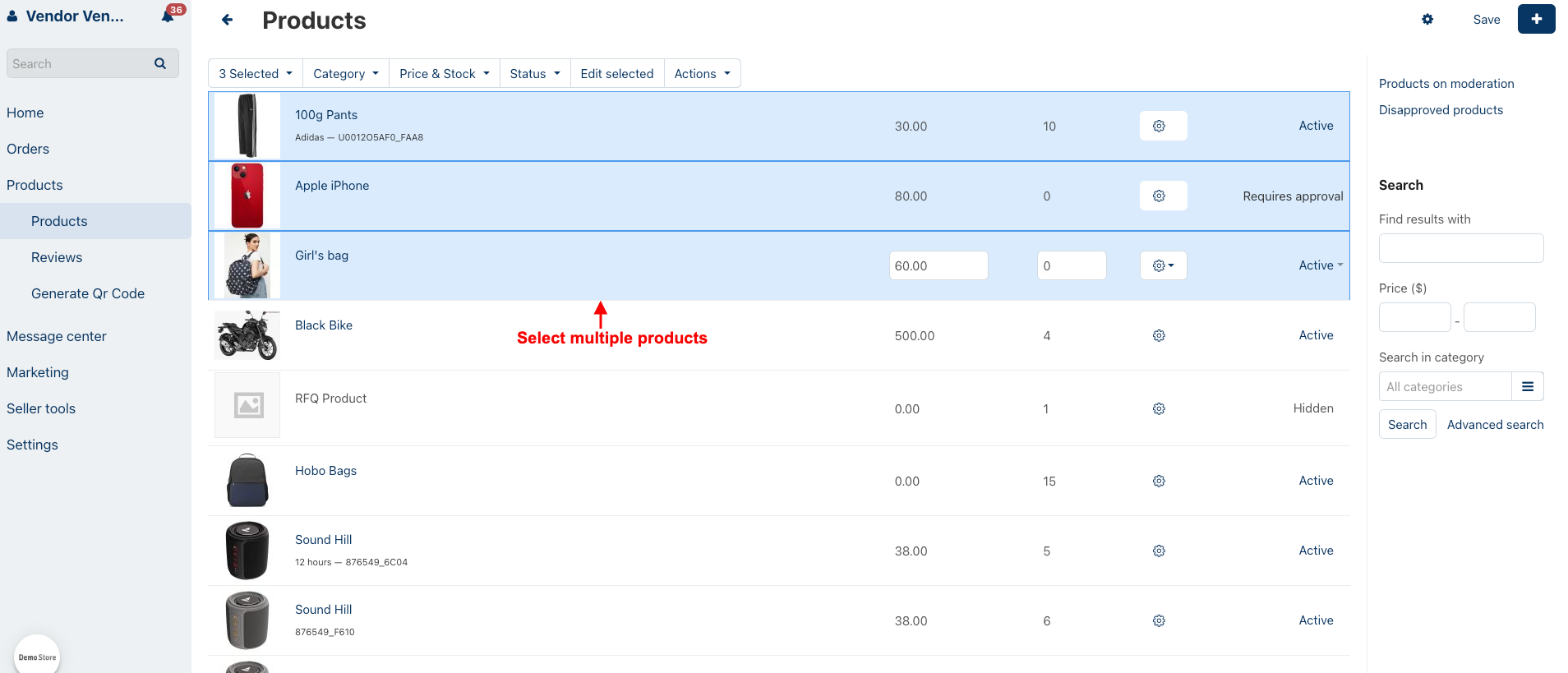This screenshot has height=673, width=1568.
Task: Click the Edit selected button
Action: click(616, 73)
